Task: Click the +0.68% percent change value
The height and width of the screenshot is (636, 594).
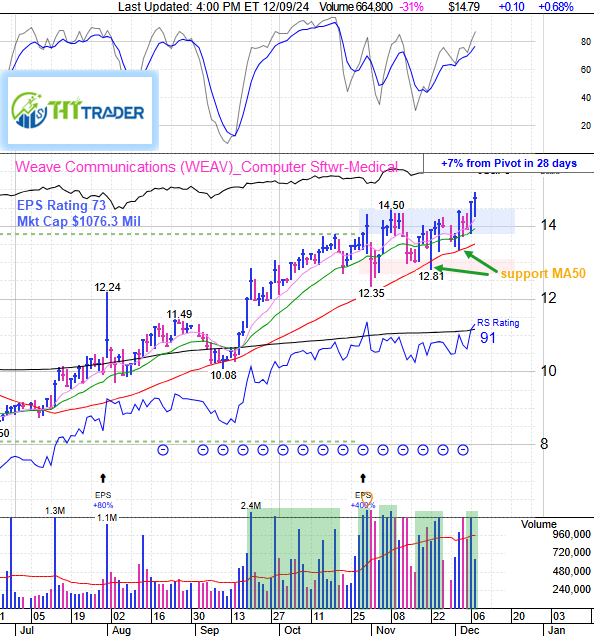Action: [x=556, y=7]
